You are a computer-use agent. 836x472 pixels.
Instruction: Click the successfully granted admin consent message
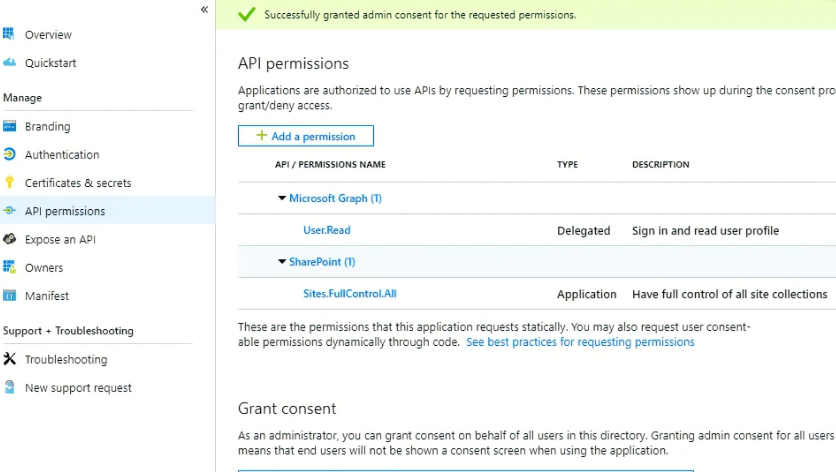click(420, 15)
